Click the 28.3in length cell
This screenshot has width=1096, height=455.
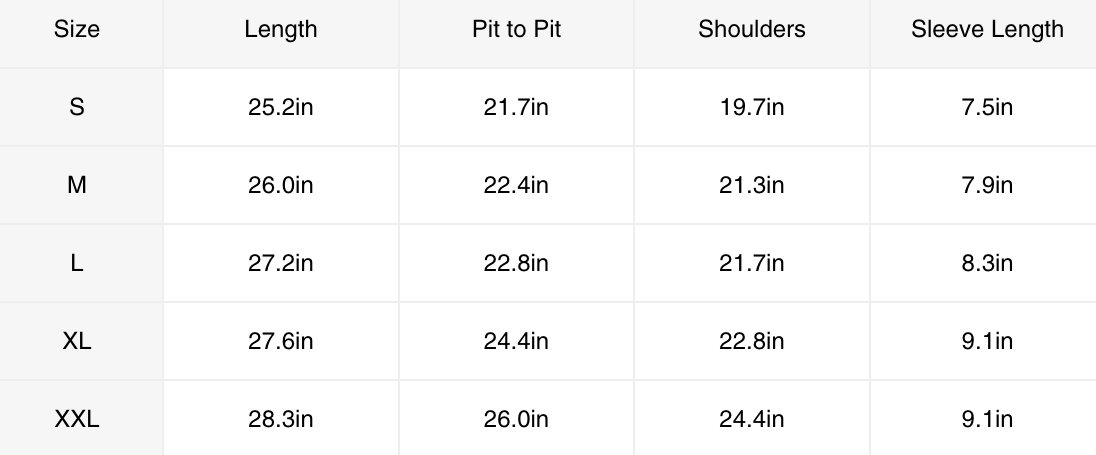point(280,419)
